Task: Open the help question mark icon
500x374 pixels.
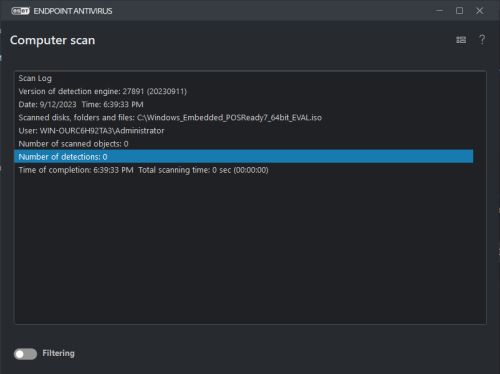Action: (x=482, y=40)
